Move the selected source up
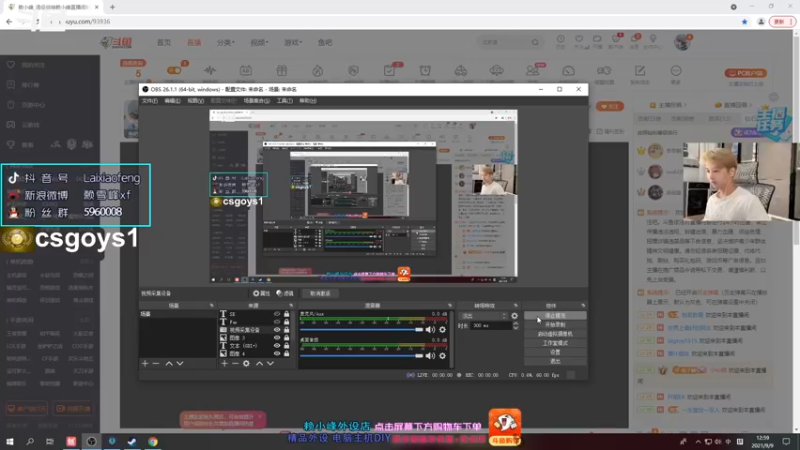 (259, 363)
